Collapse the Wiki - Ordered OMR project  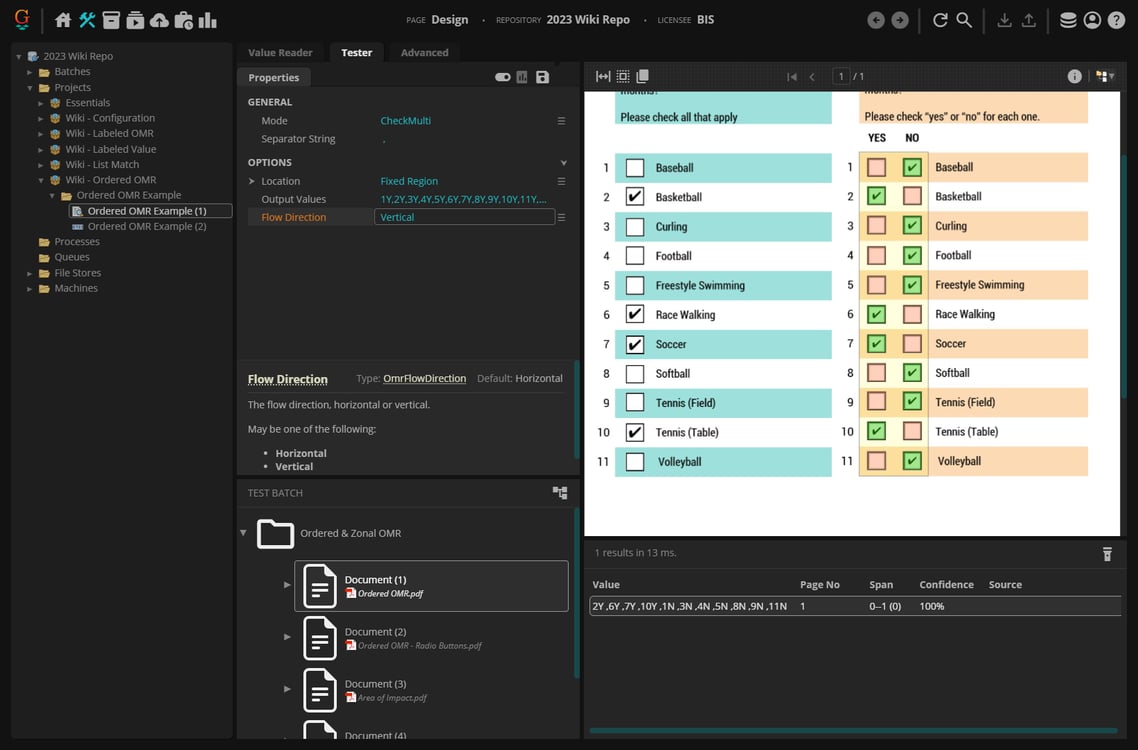click(41, 180)
